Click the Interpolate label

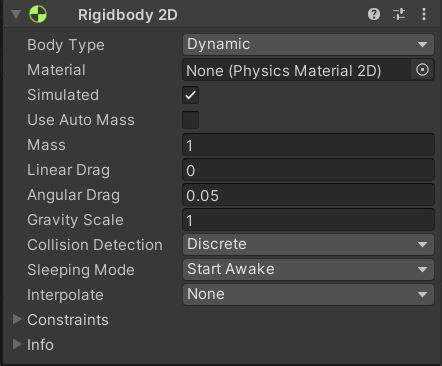[65, 295]
